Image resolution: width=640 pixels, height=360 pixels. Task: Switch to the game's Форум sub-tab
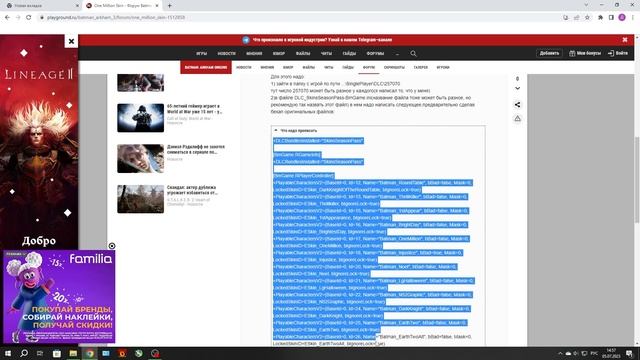(x=369, y=67)
